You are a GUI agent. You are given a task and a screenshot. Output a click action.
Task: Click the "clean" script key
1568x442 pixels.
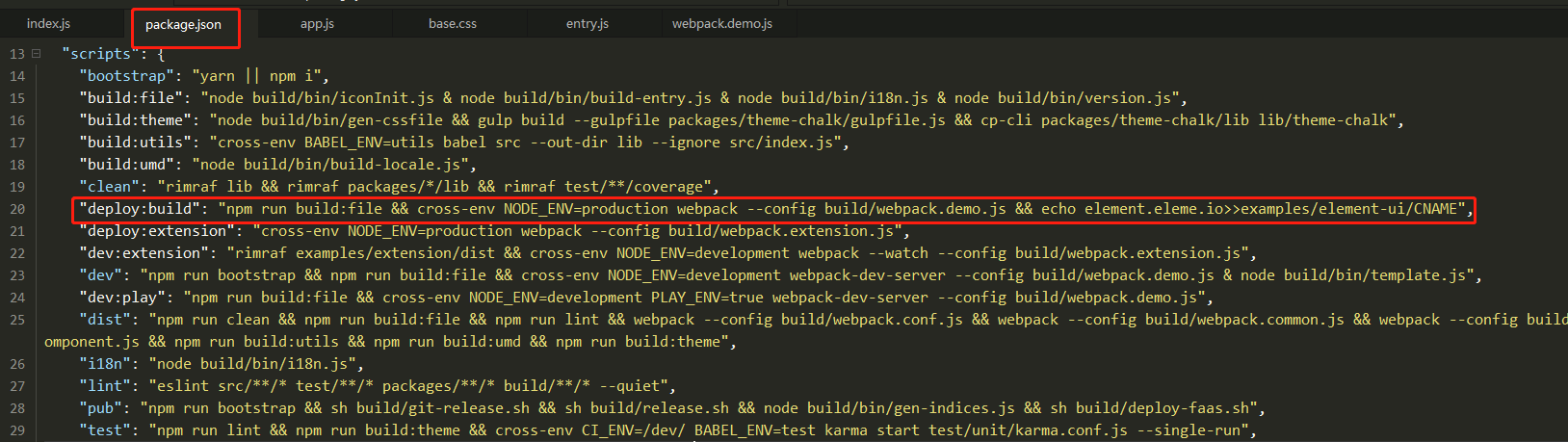coord(110,187)
